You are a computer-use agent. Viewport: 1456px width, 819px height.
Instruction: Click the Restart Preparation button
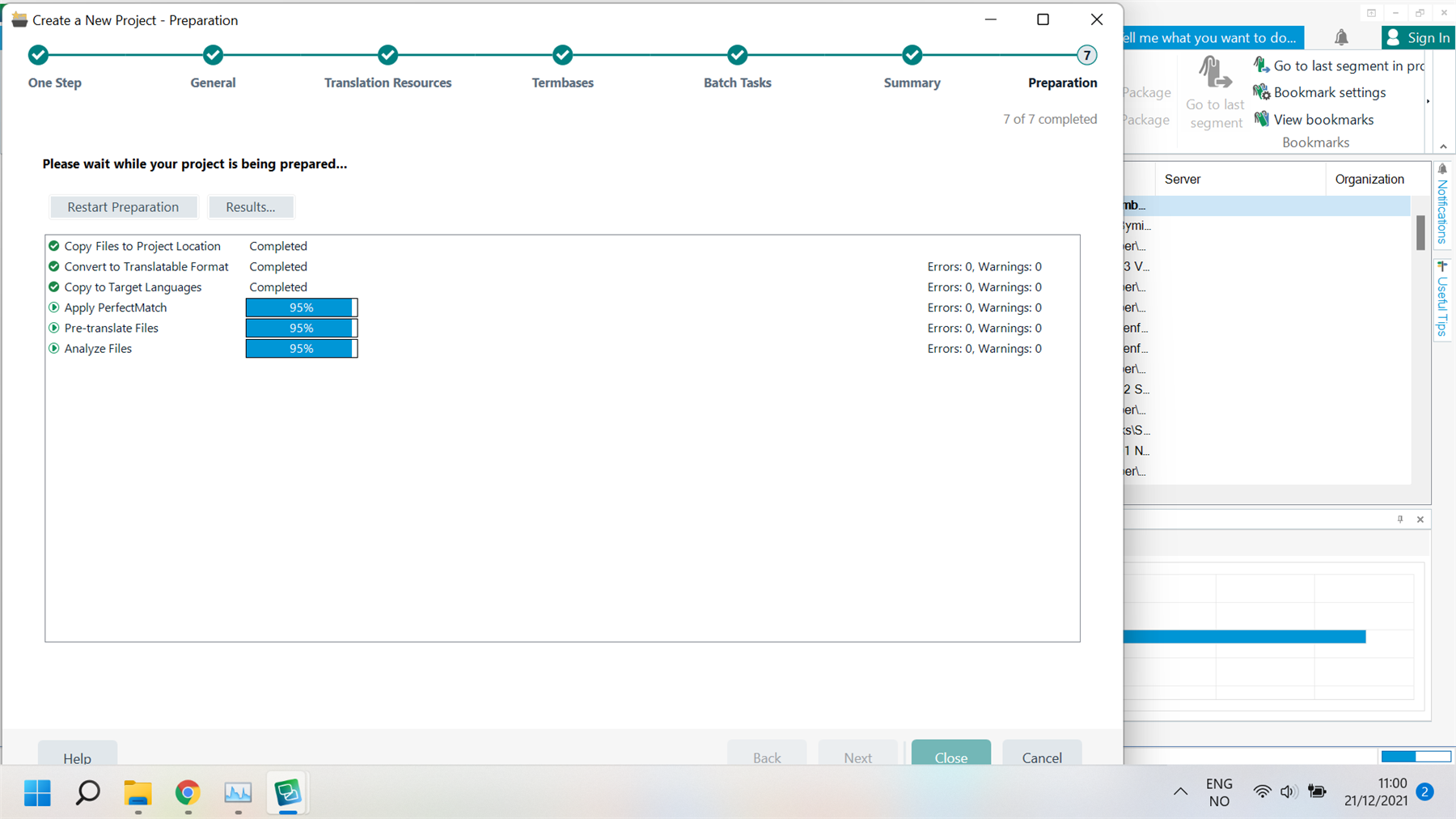(x=123, y=207)
